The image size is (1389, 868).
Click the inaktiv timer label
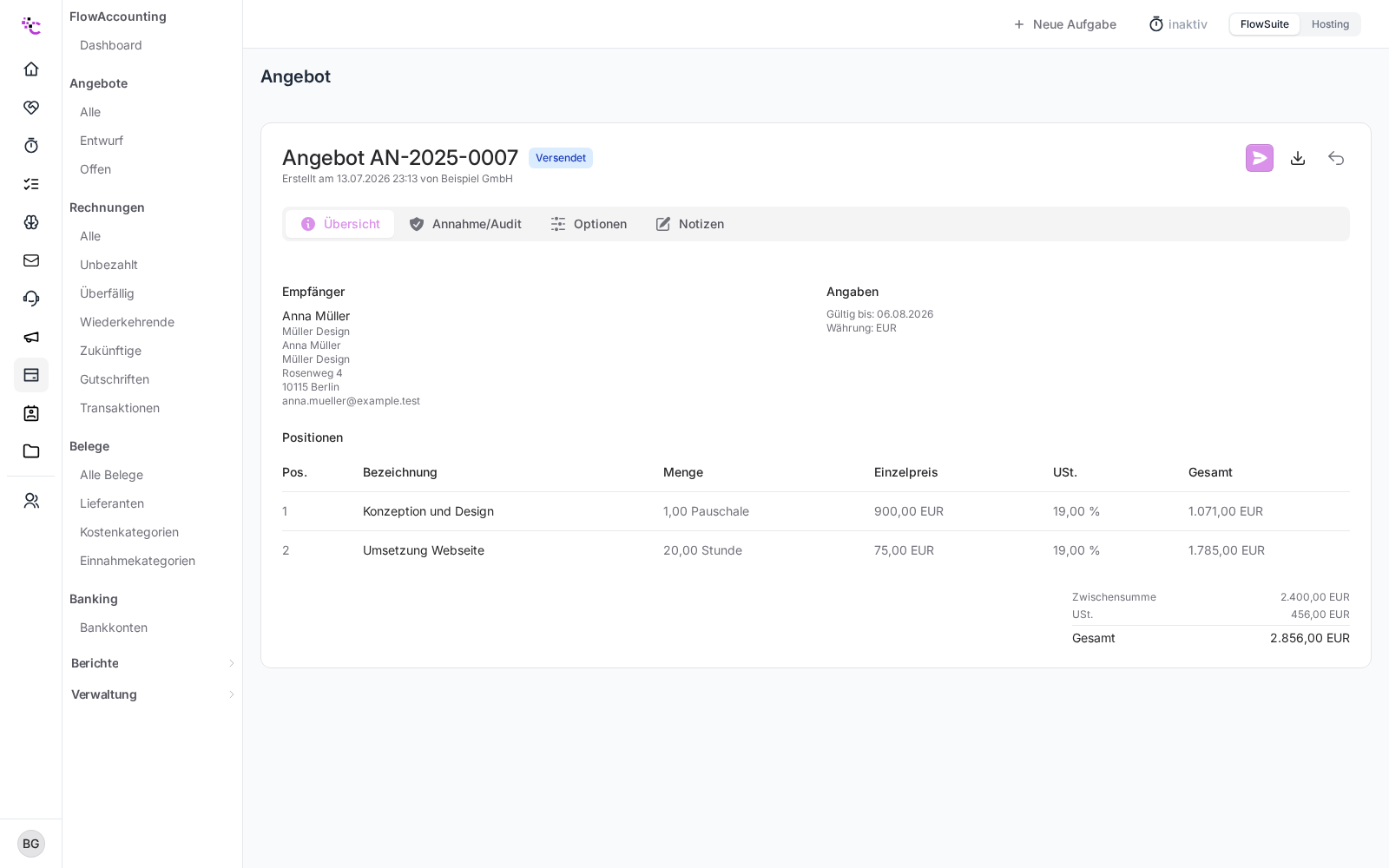click(1188, 24)
